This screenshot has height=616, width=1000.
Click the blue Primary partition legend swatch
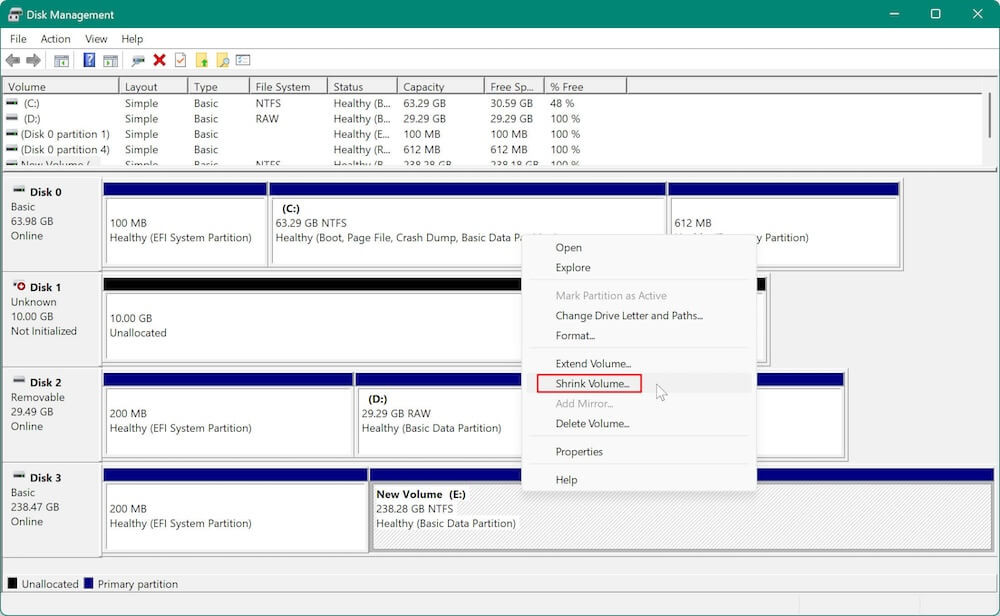[87, 583]
